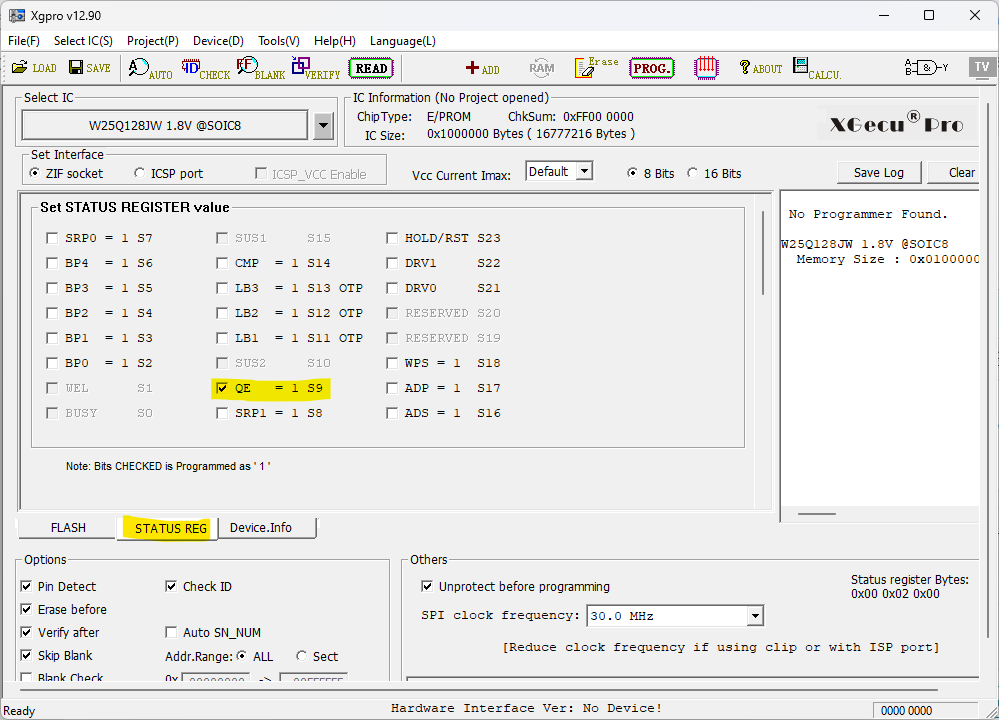Open the Device(D) menu

[x=218, y=41]
